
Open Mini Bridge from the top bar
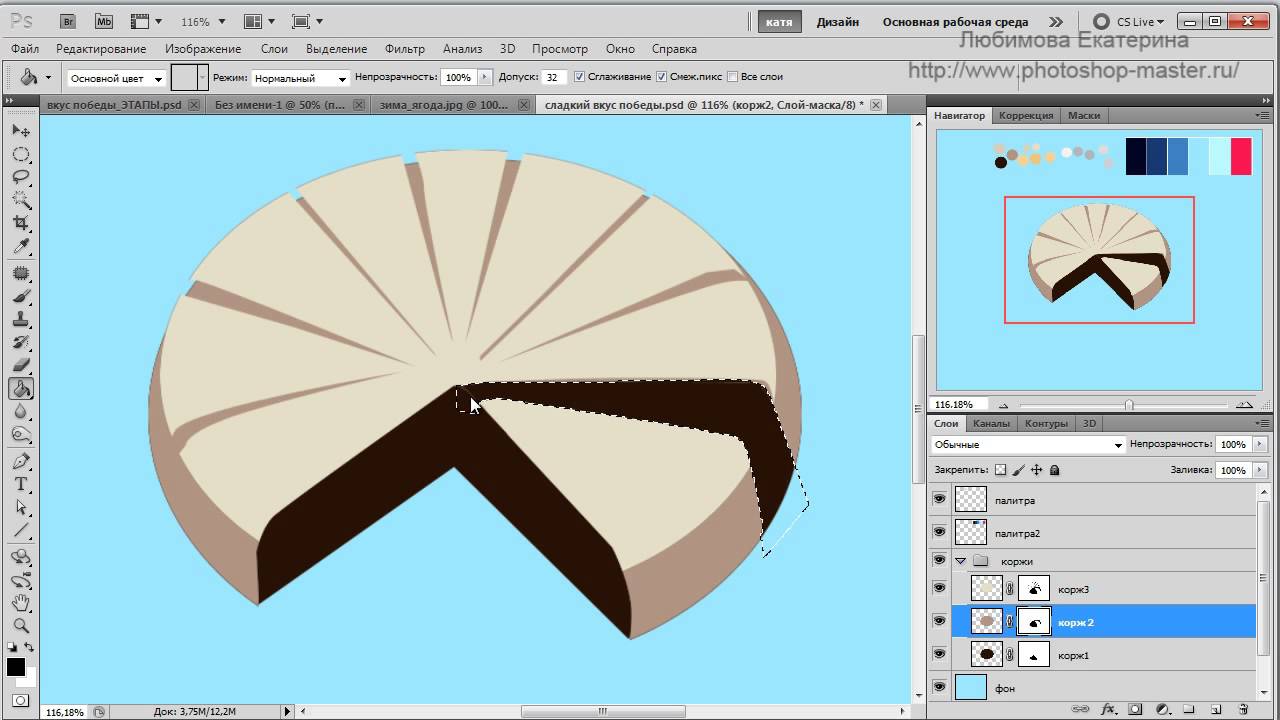[x=103, y=21]
